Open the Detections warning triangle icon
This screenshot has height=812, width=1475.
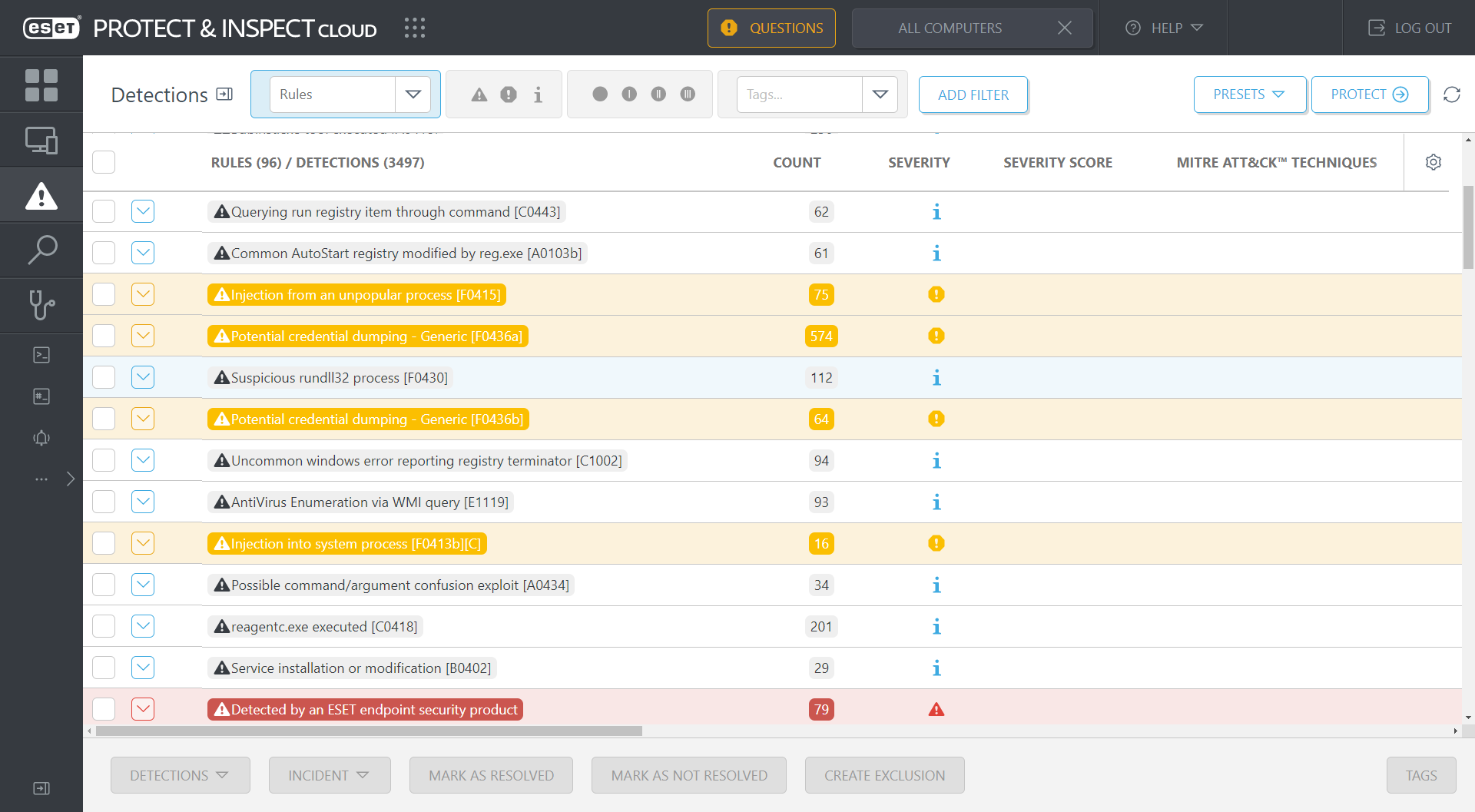click(x=41, y=195)
